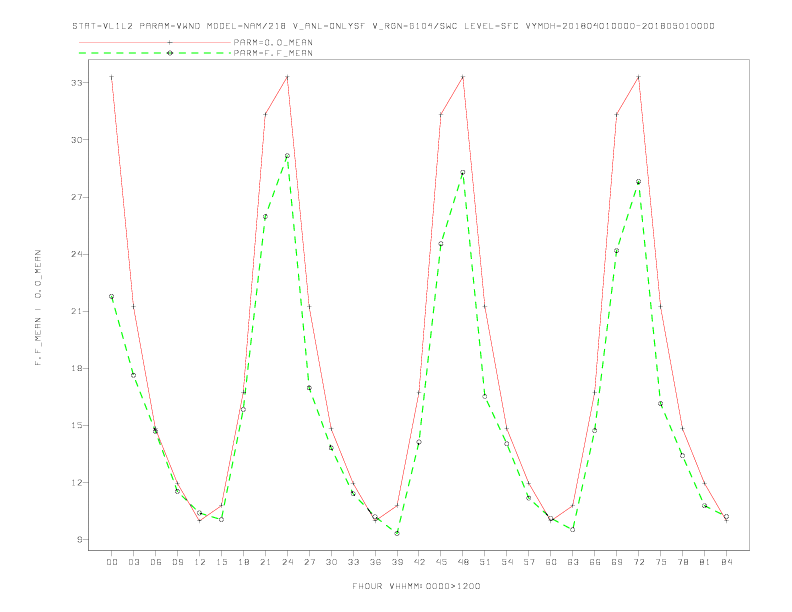Click x-axis tick label 06
The image size is (792, 612).
156,562
